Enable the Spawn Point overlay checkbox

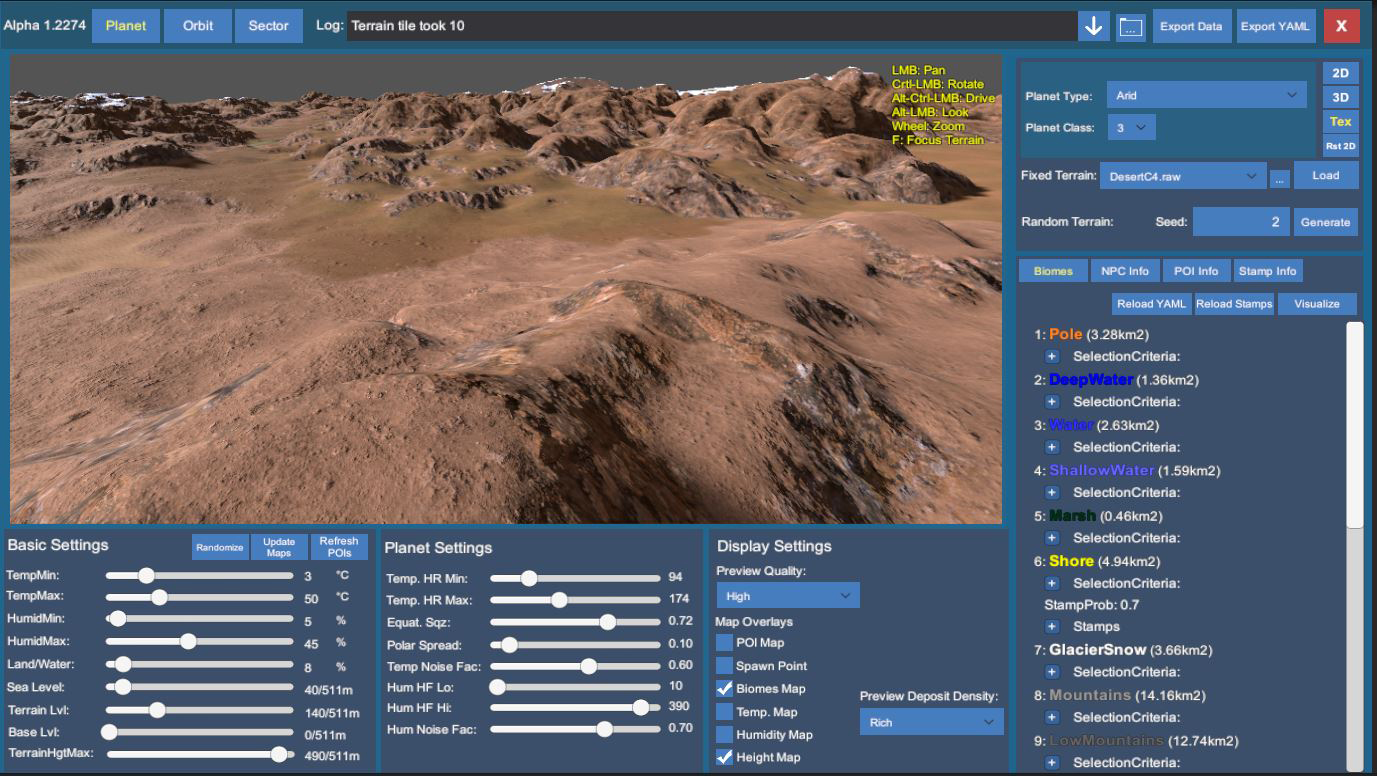[x=724, y=665]
